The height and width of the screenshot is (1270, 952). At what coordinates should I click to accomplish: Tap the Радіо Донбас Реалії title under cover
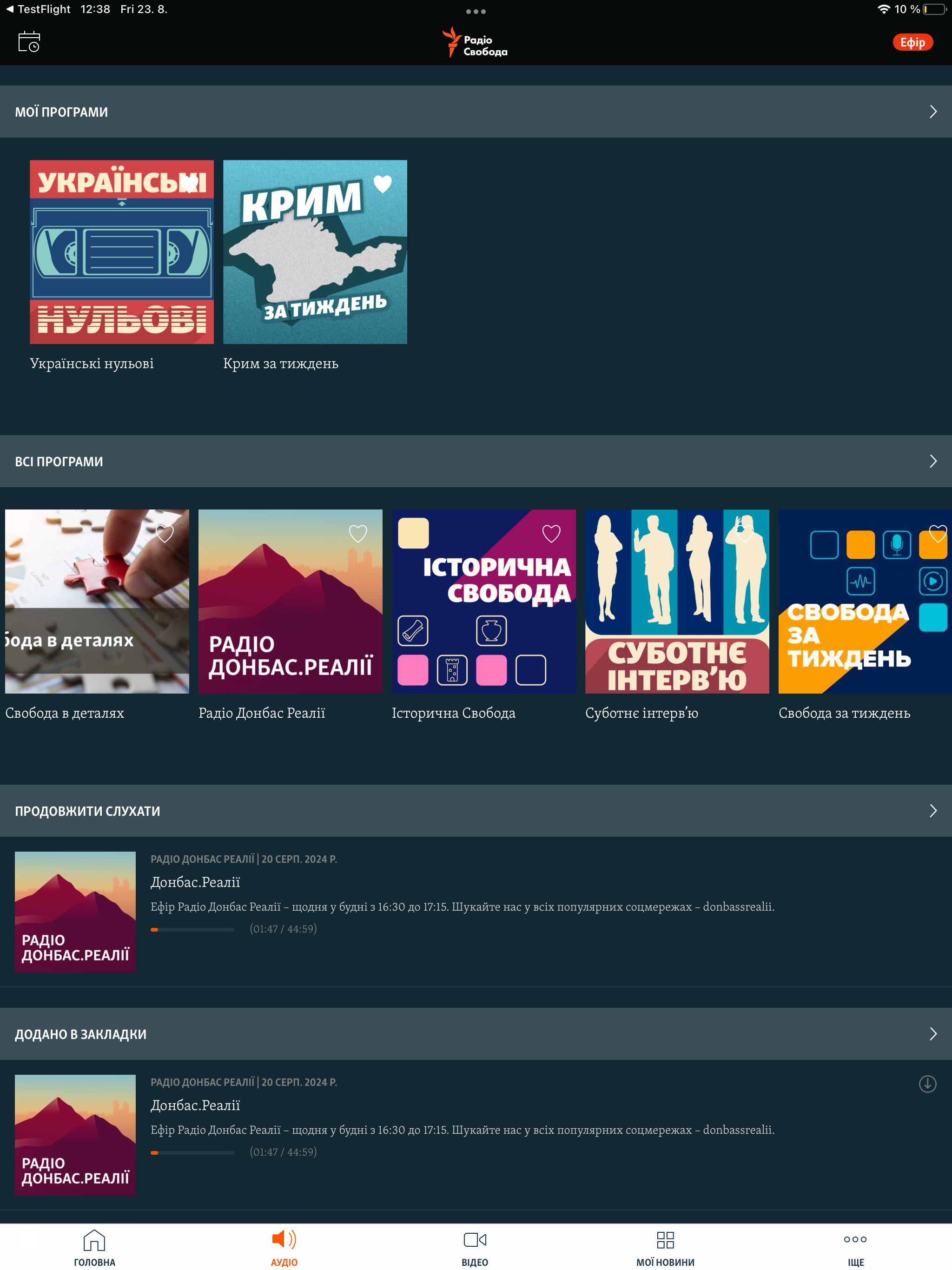tap(262, 713)
